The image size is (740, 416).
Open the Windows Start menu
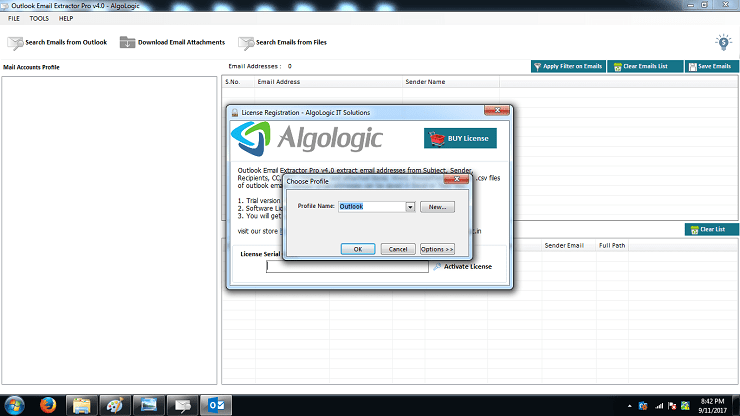click(15, 406)
